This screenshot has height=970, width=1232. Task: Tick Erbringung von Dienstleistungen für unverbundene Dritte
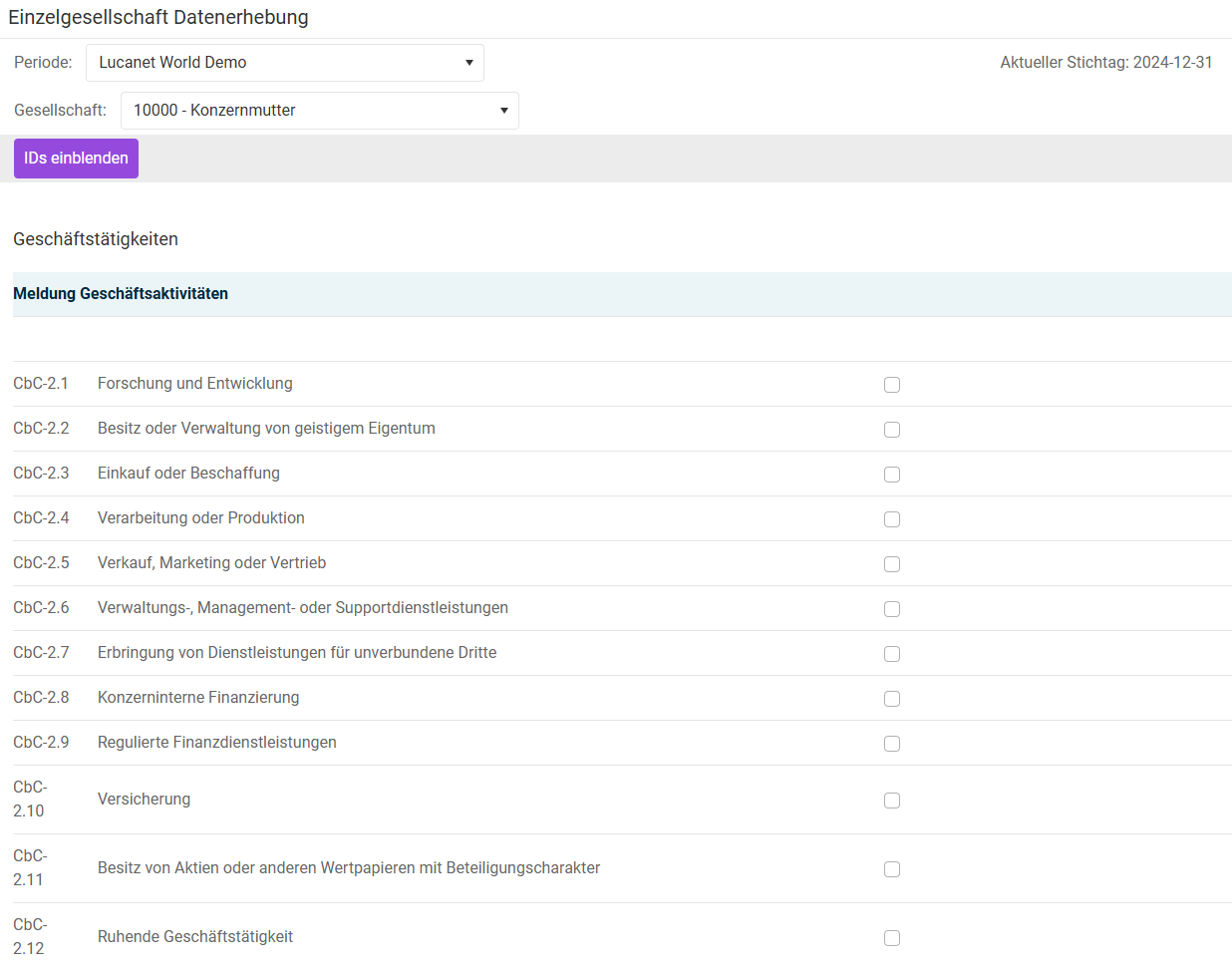pyautogui.click(x=892, y=654)
